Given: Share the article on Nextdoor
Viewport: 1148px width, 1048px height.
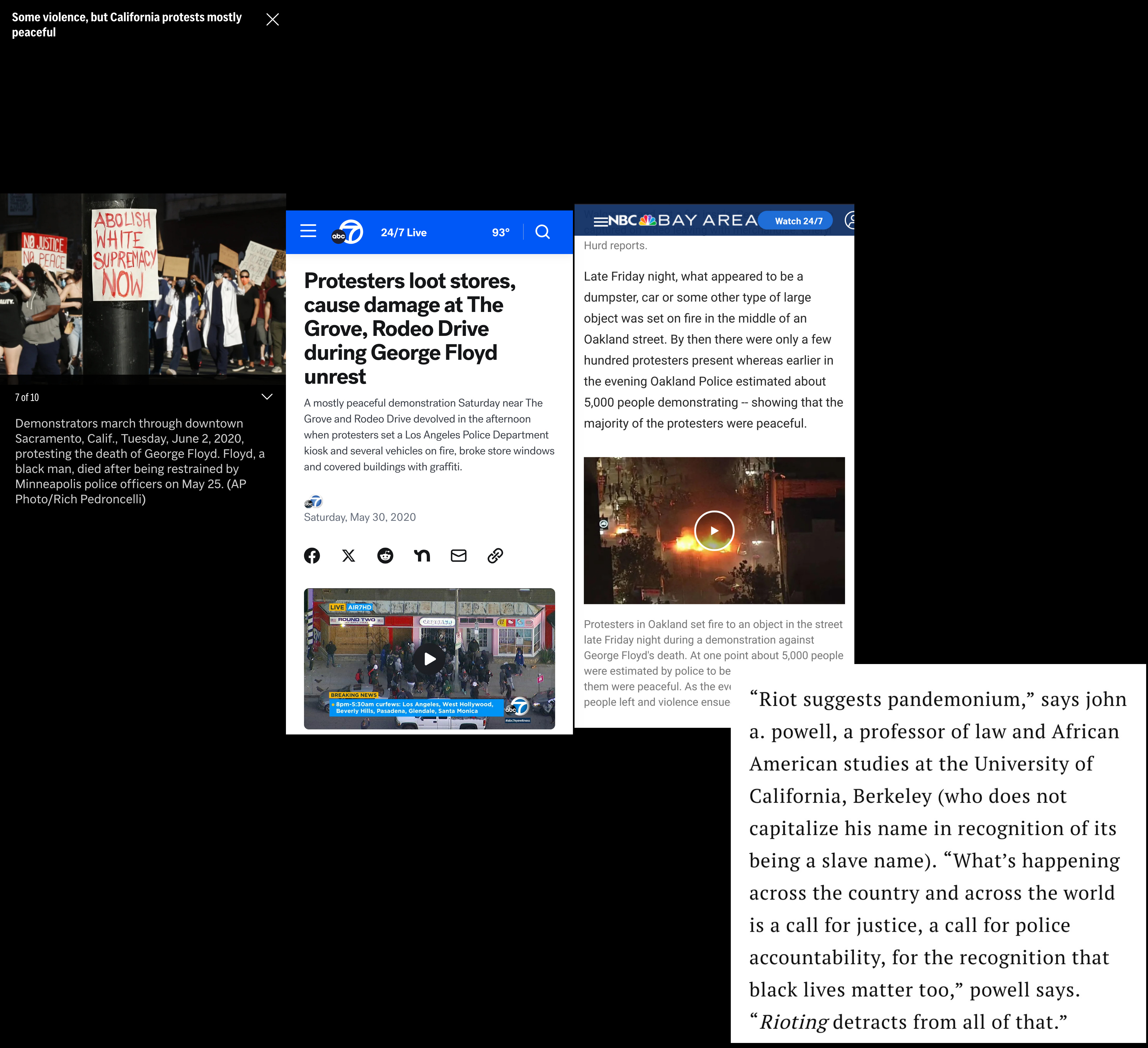Looking at the screenshot, I should [x=422, y=556].
